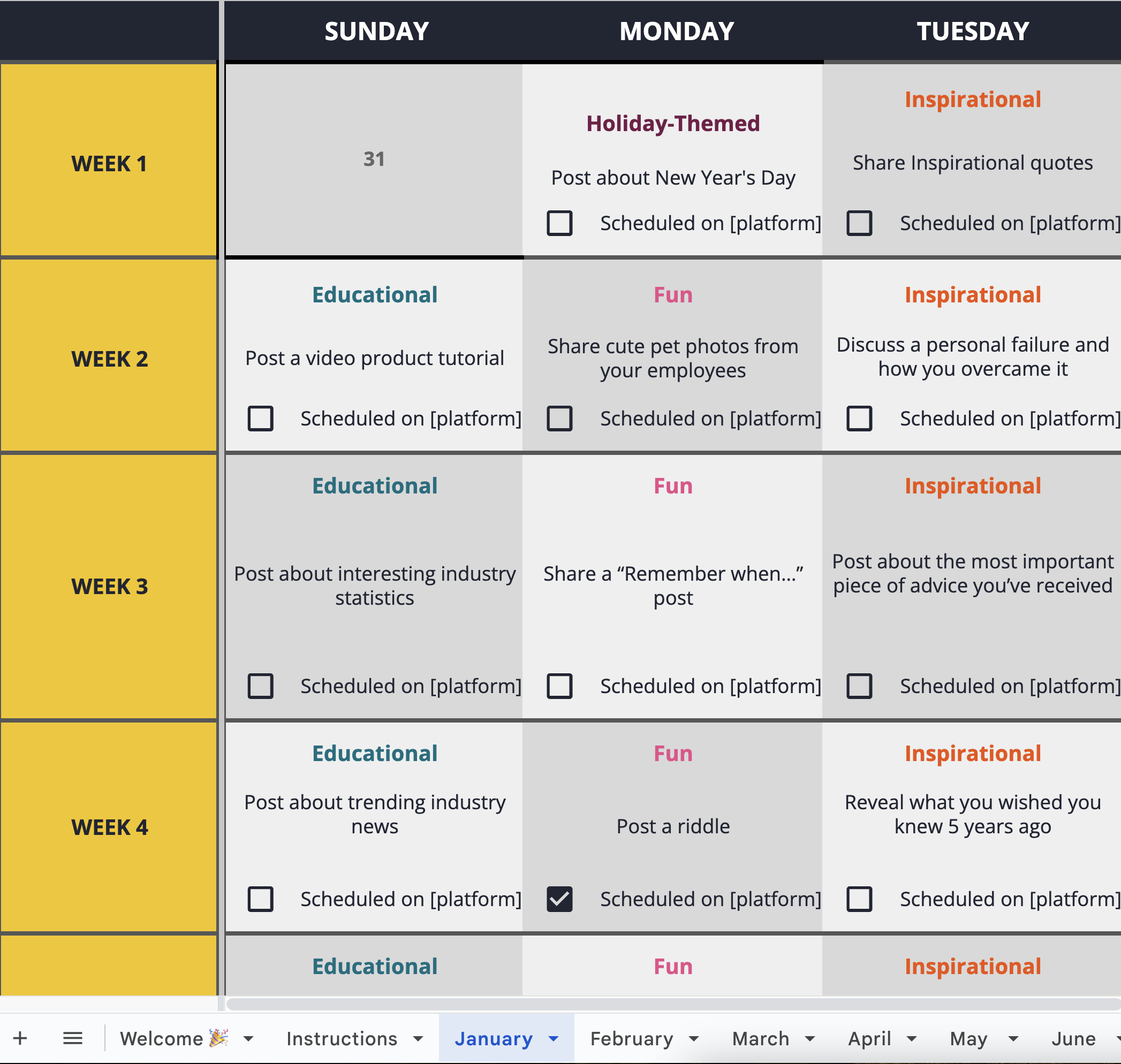Check the cute pet photos scheduled checkbox

point(559,419)
